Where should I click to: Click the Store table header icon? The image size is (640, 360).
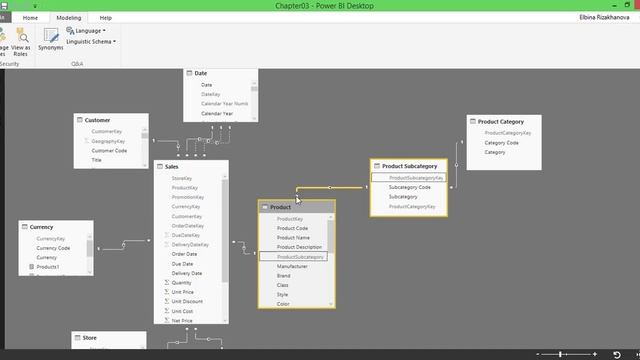[x=78, y=338]
